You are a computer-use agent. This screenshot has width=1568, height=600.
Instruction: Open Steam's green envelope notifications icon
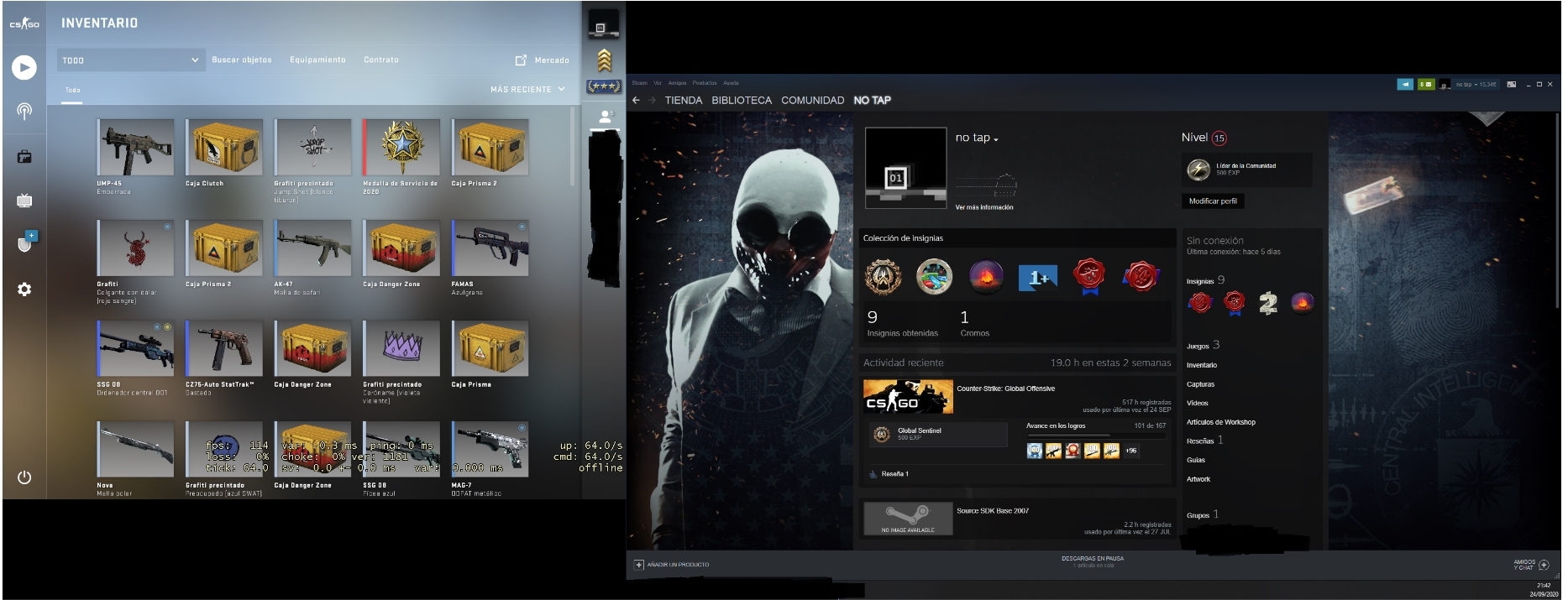click(1425, 84)
